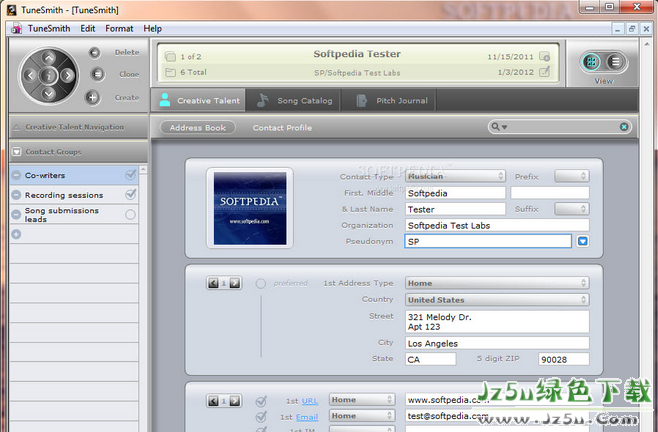This screenshot has height=432, width=658.
Task: Toggle Song submissions leads membership circle
Action: pos(131,215)
